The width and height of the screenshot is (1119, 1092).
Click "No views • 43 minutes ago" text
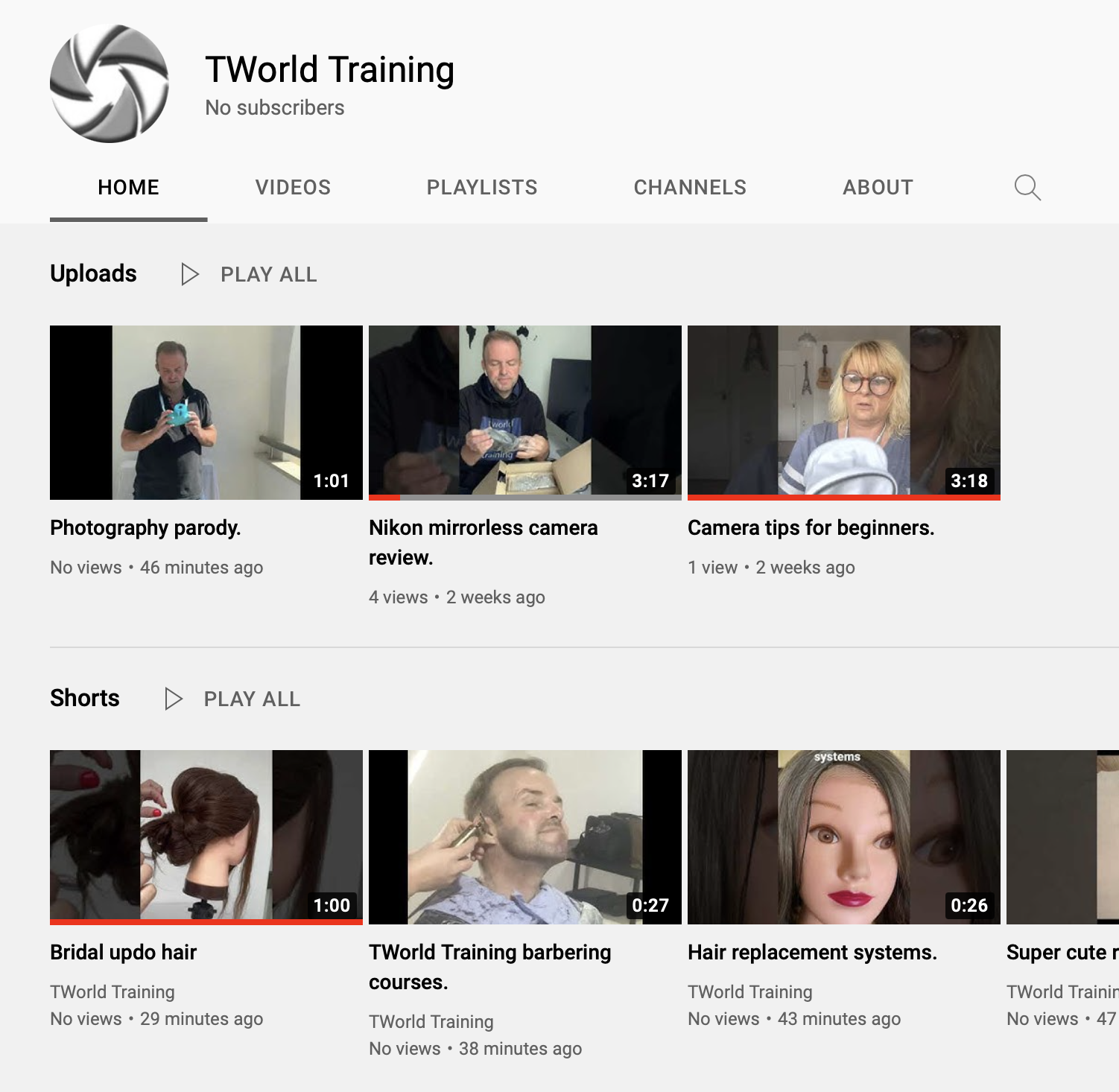(x=794, y=1019)
